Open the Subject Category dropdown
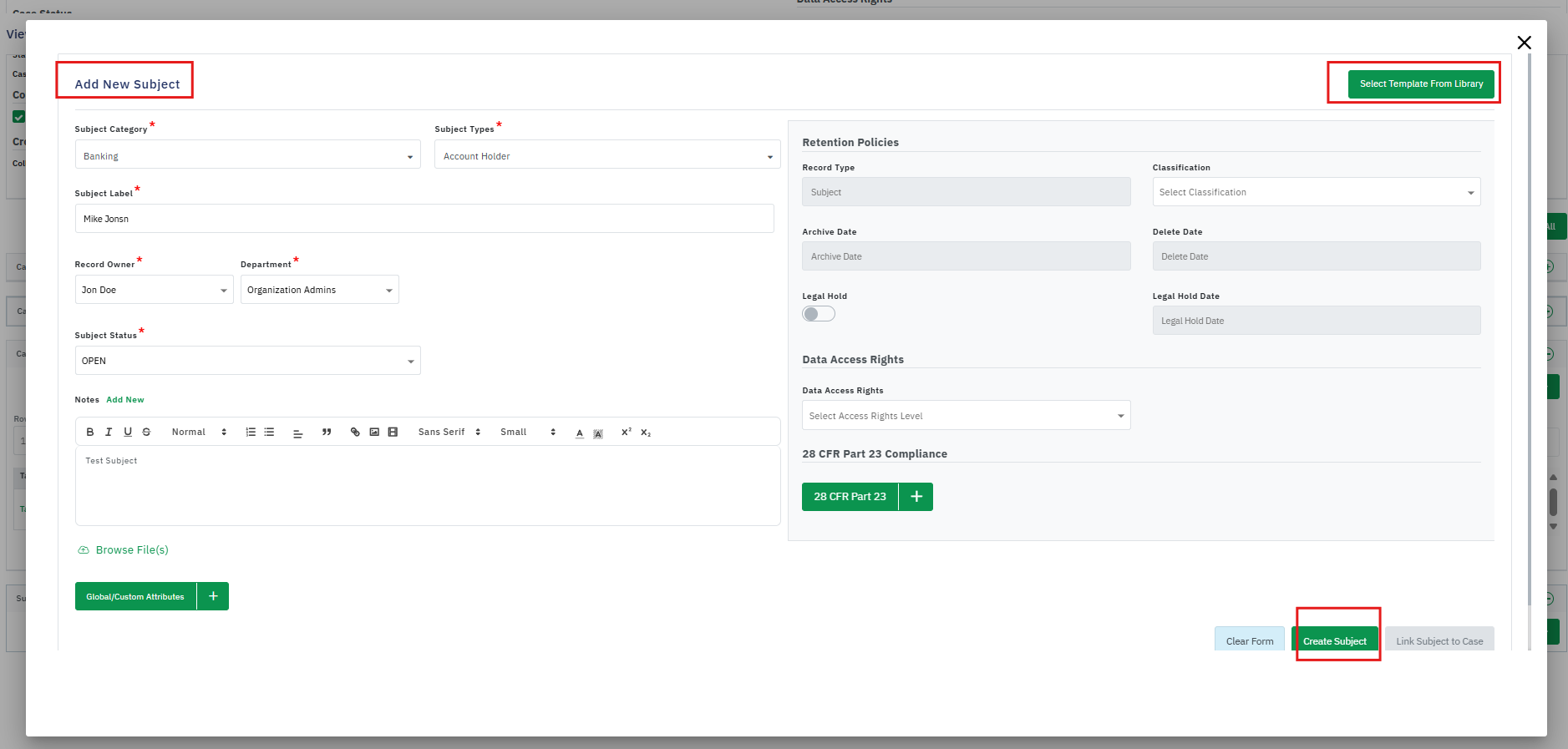 tap(247, 156)
